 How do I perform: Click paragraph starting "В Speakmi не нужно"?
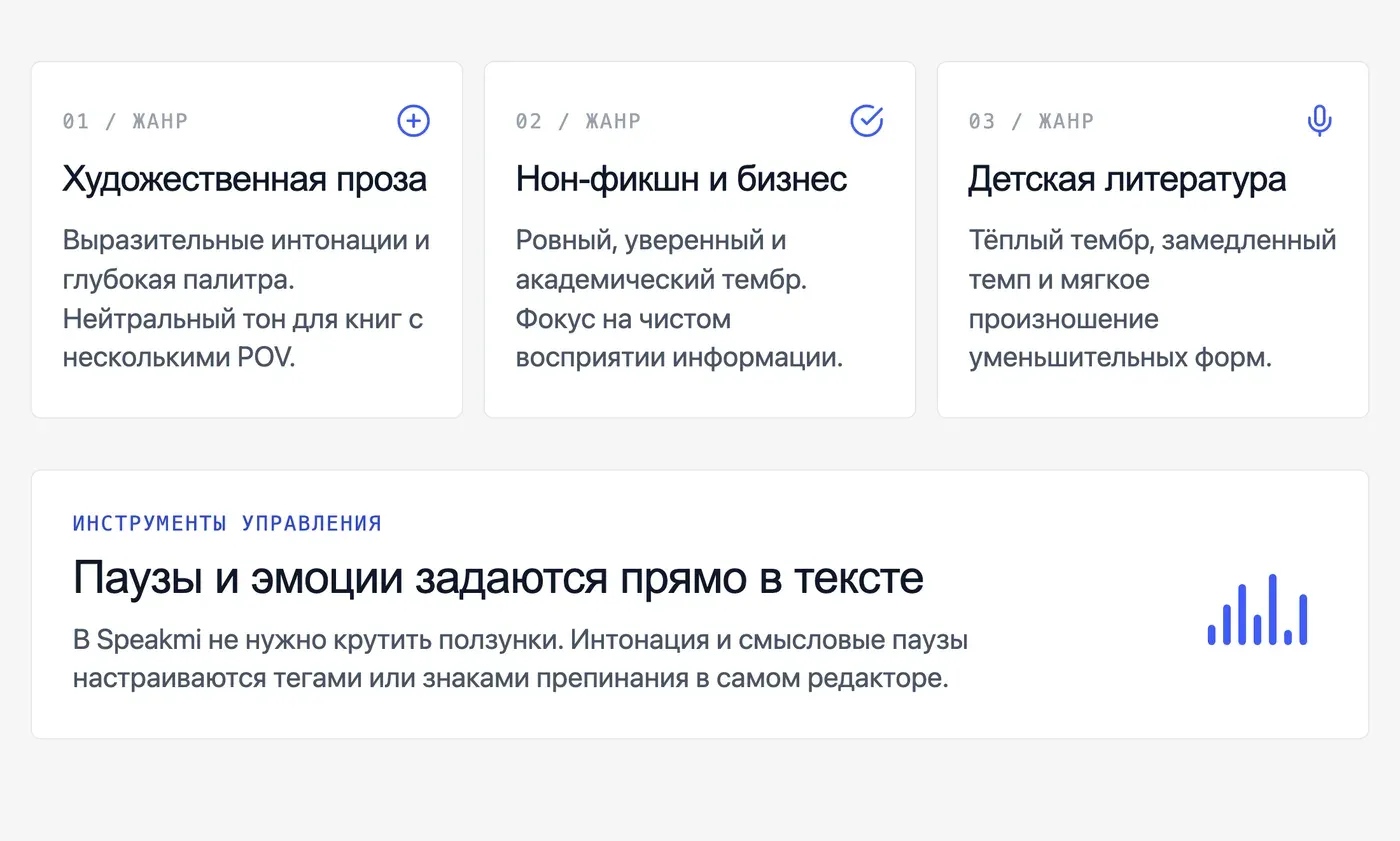click(520, 659)
